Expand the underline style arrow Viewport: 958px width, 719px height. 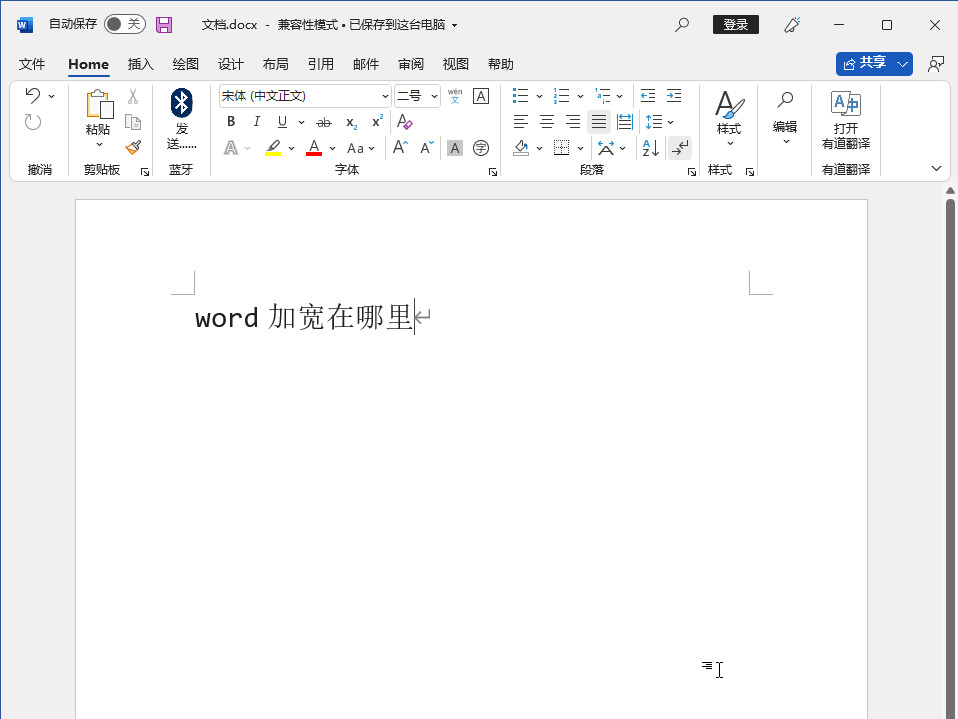[x=301, y=122]
